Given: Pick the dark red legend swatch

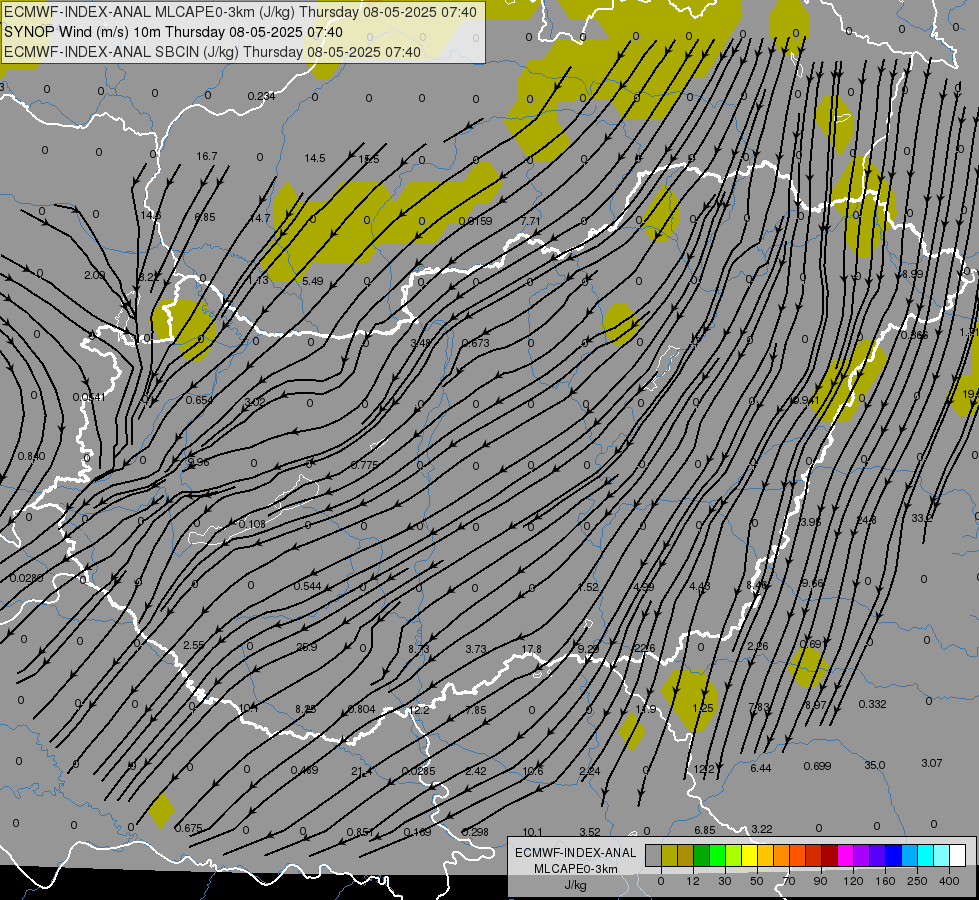Looking at the screenshot, I should [829, 856].
